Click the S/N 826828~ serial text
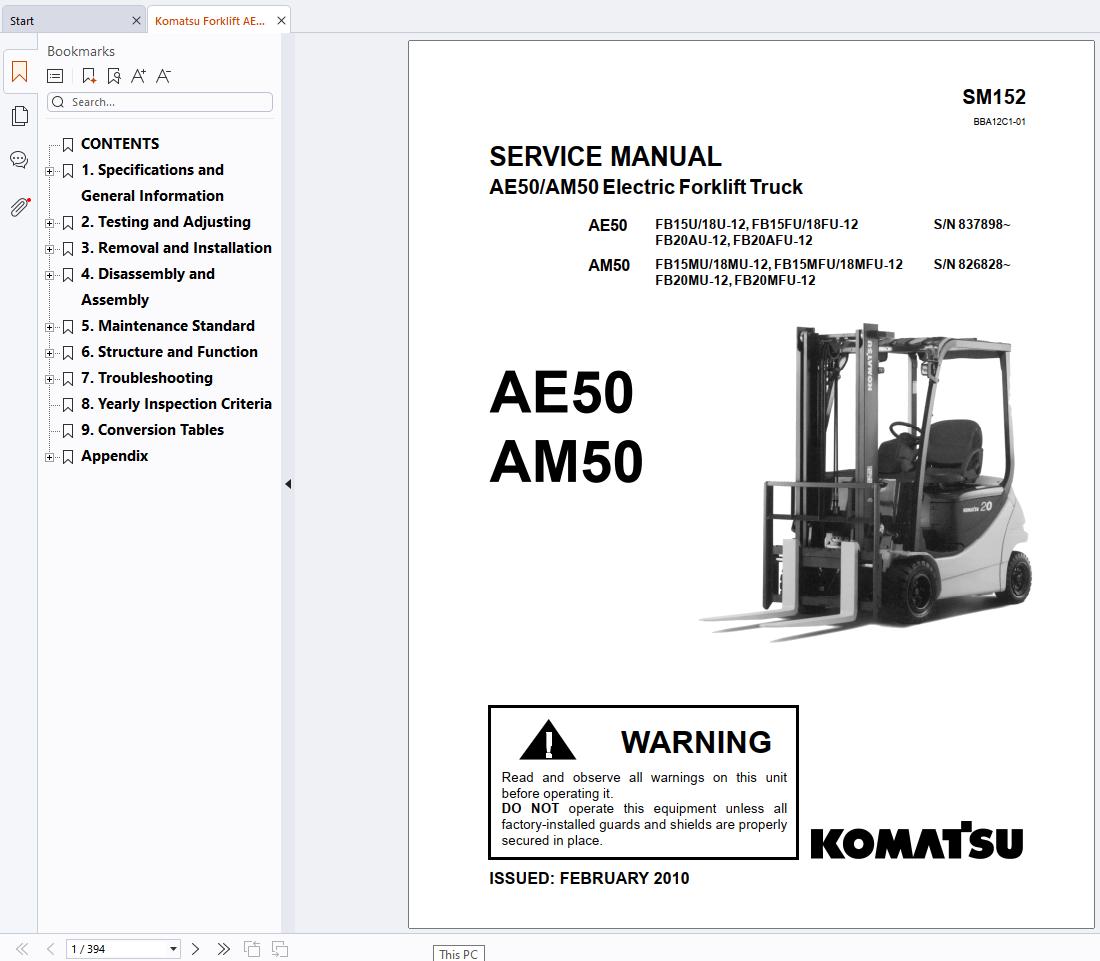This screenshot has height=961, width=1100. click(972, 264)
